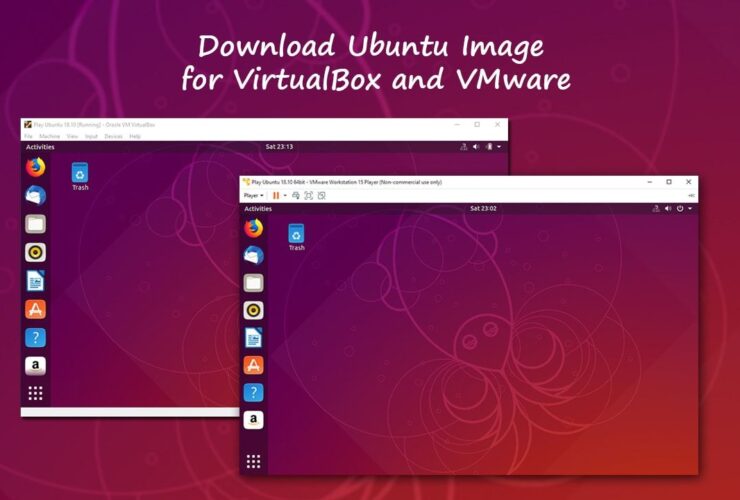The height and width of the screenshot is (500, 740).
Task: Click Activities in the VirtualBox Ubuntu top bar
Action: [x=40, y=147]
